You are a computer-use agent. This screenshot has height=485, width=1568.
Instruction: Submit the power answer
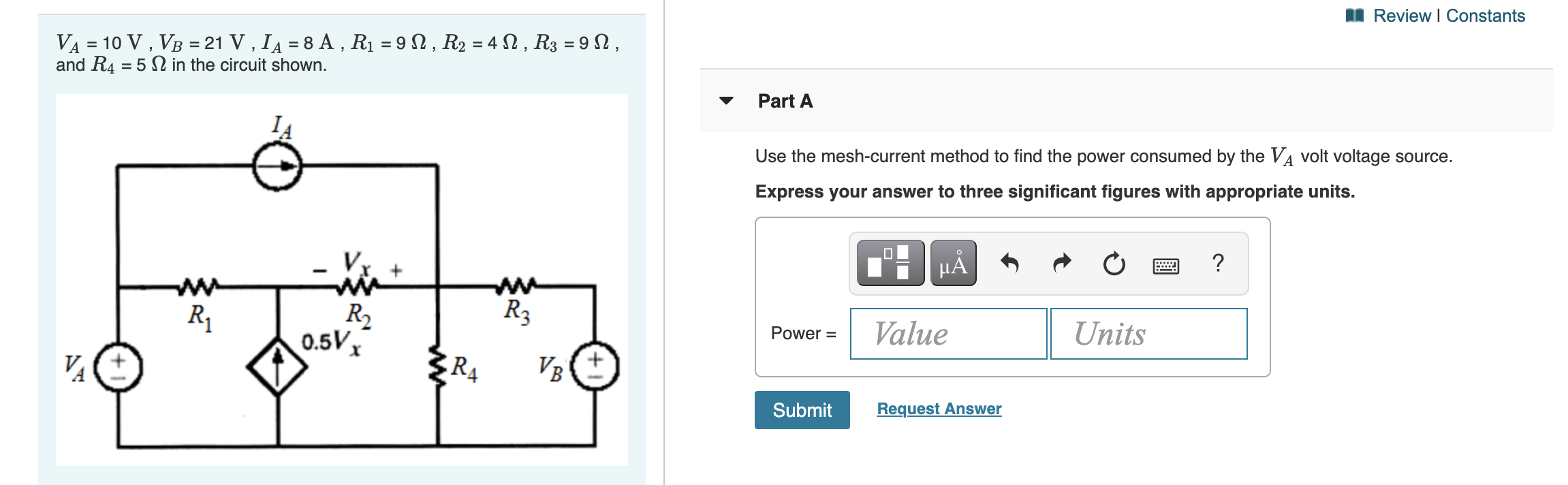(802, 410)
